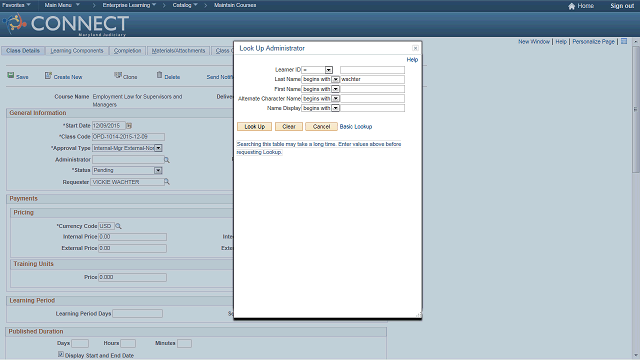This screenshot has height=360, width=640.
Task: Click the CONNECT logo
Action: [x=66, y=24]
